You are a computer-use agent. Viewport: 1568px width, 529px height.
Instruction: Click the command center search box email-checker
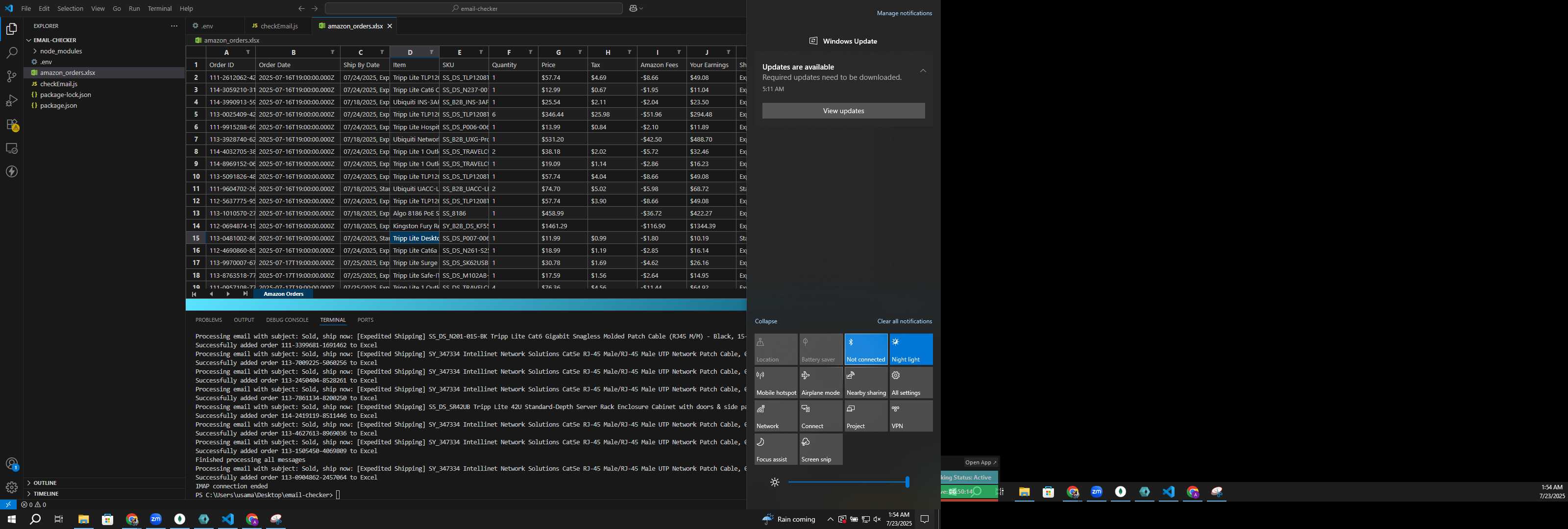click(473, 8)
